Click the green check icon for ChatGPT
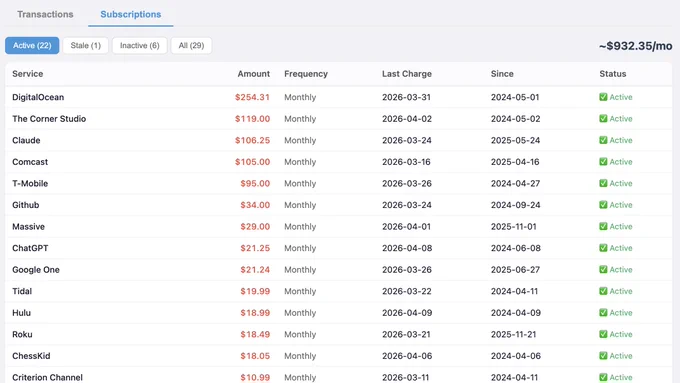This screenshot has height=383, width=680. tap(603, 248)
